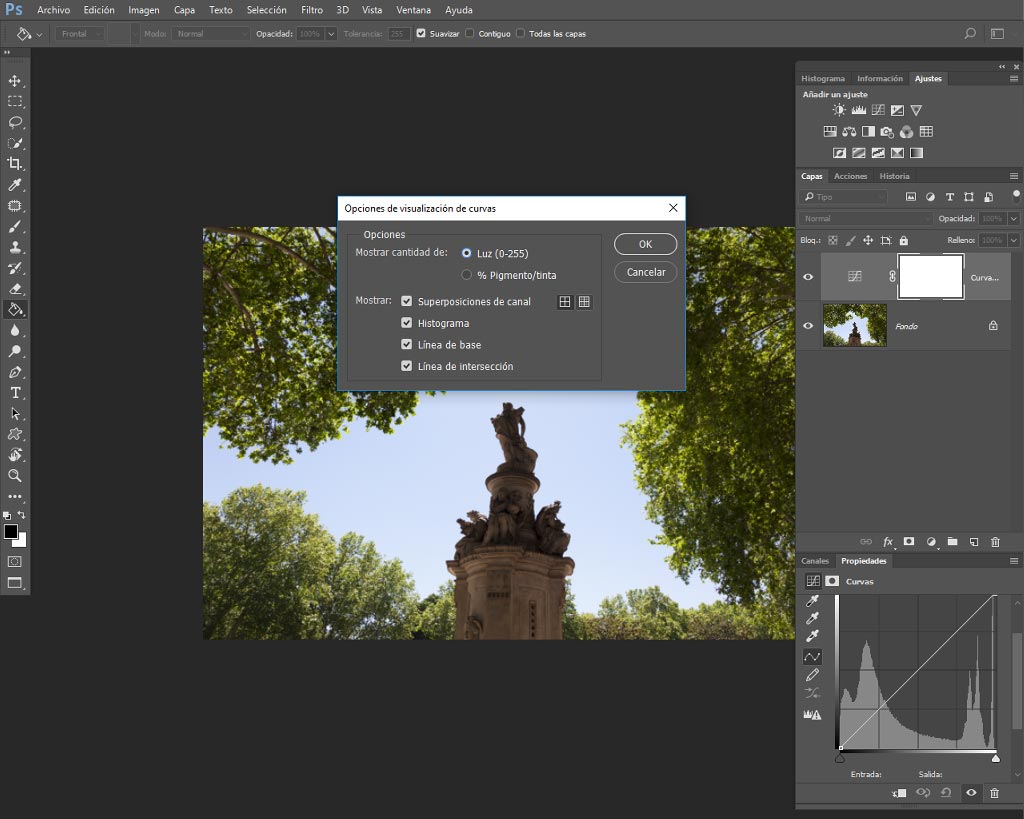The image size is (1024, 819).
Task: Open the Filtro menu
Action: (x=312, y=10)
